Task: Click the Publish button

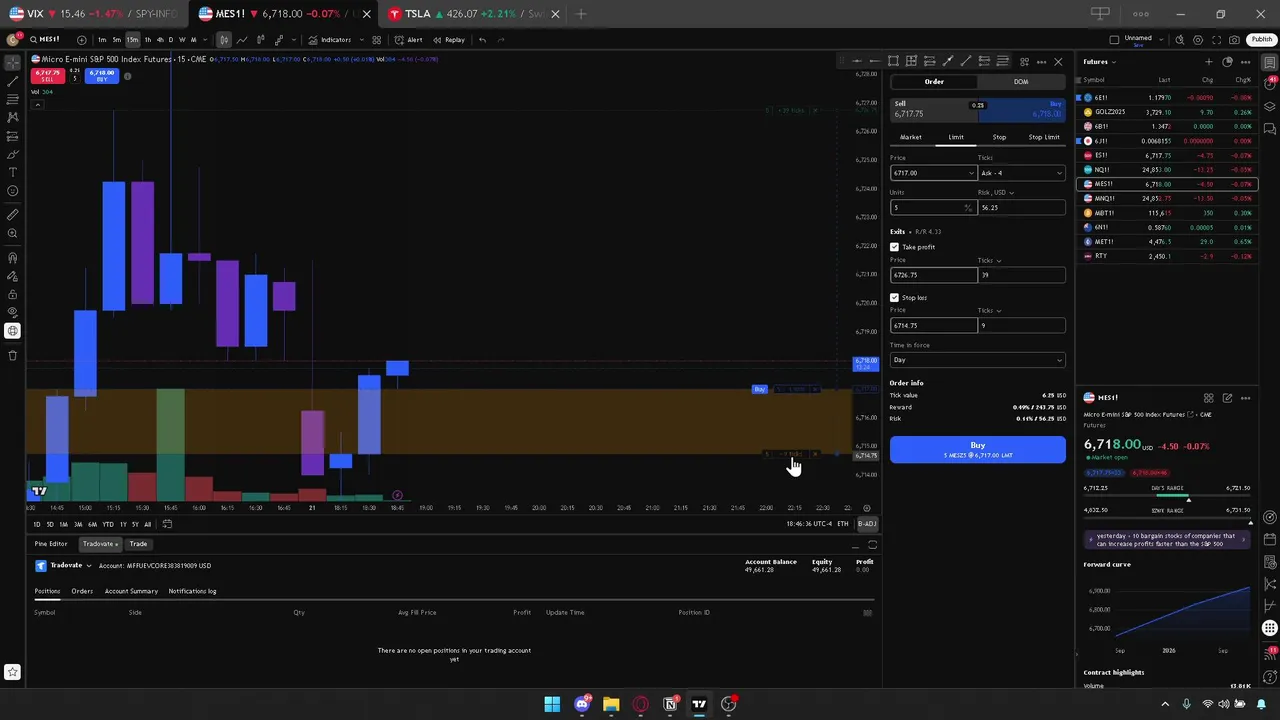Action: tap(1261, 40)
